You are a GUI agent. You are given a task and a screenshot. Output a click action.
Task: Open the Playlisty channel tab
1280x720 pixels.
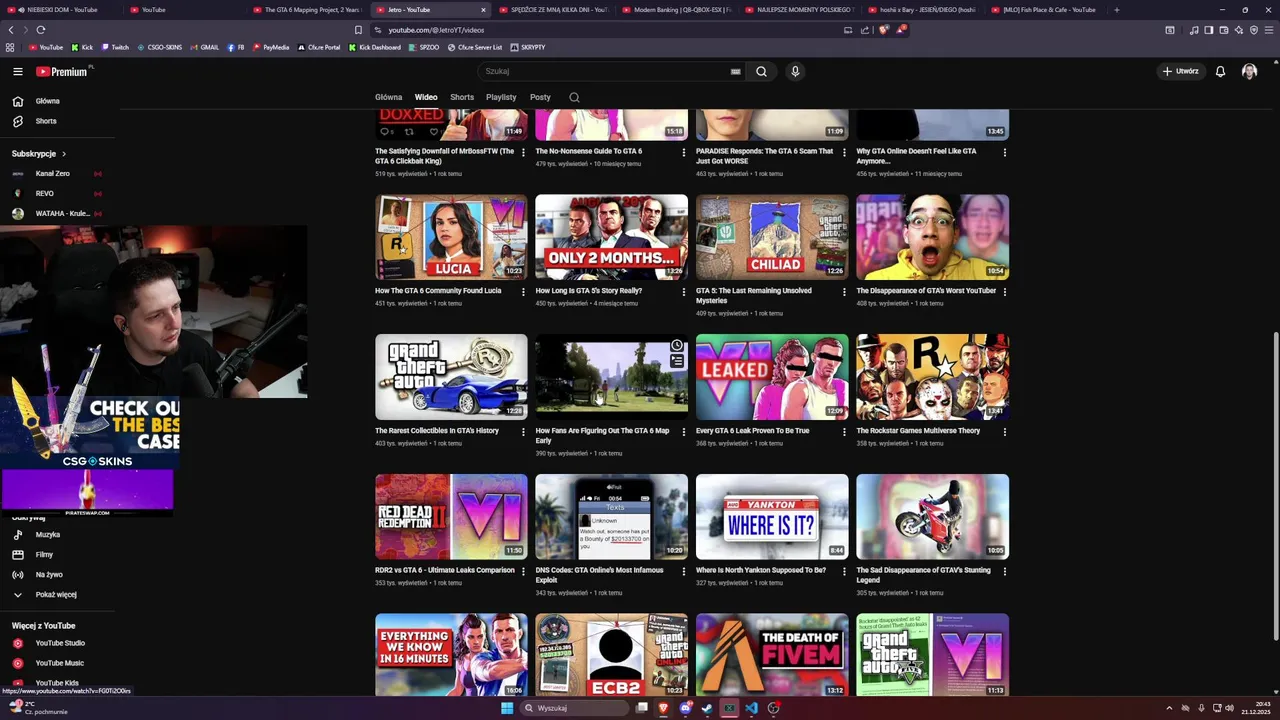tap(501, 97)
